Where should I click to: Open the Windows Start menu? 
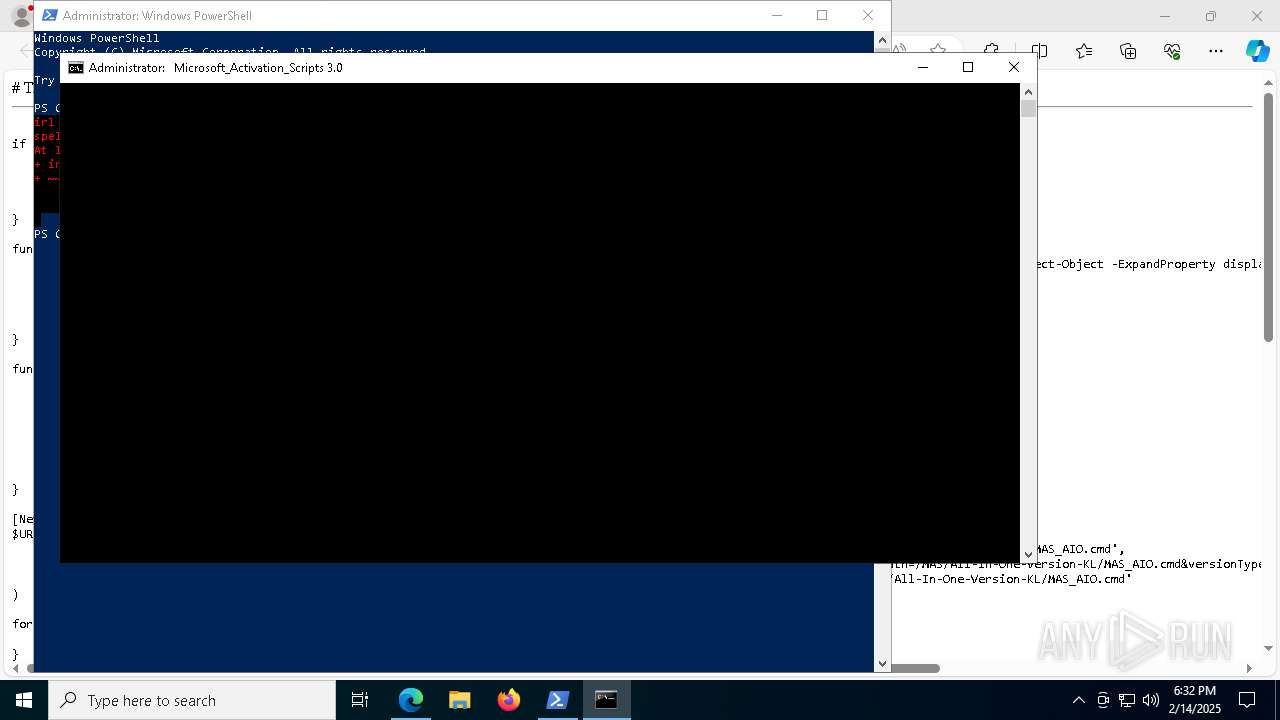[24, 700]
